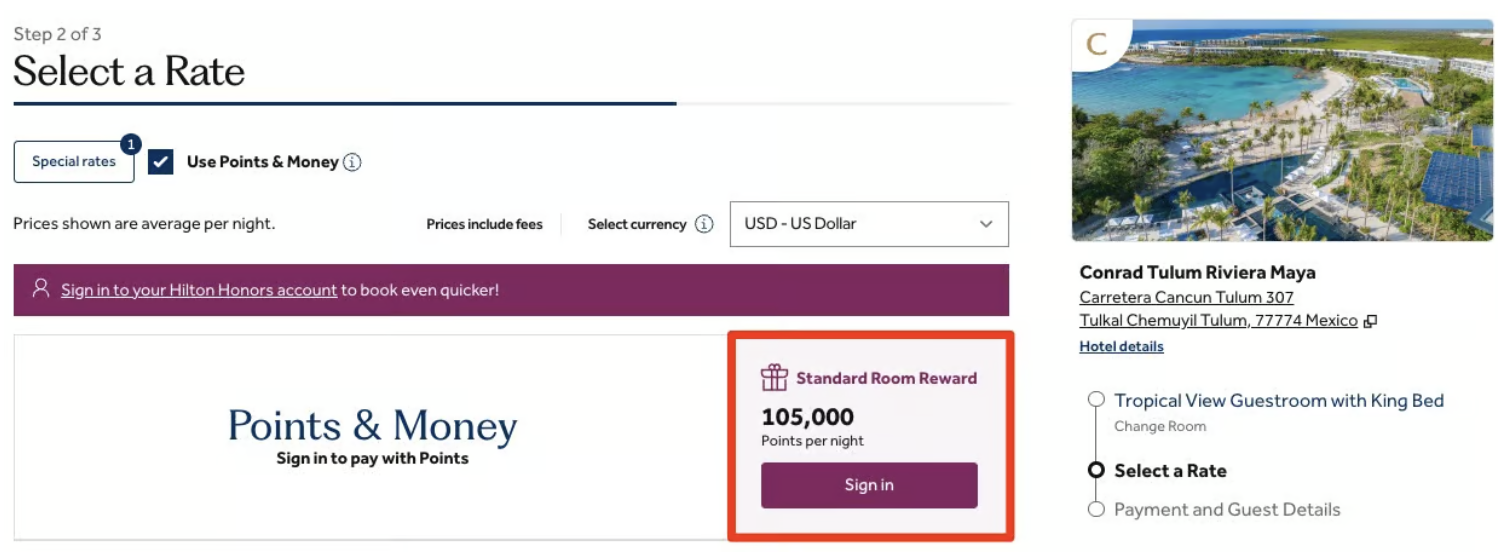Click the info icon beside Use Points & Money
Viewport: 1498px width, 552px height.
coord(352,162)
